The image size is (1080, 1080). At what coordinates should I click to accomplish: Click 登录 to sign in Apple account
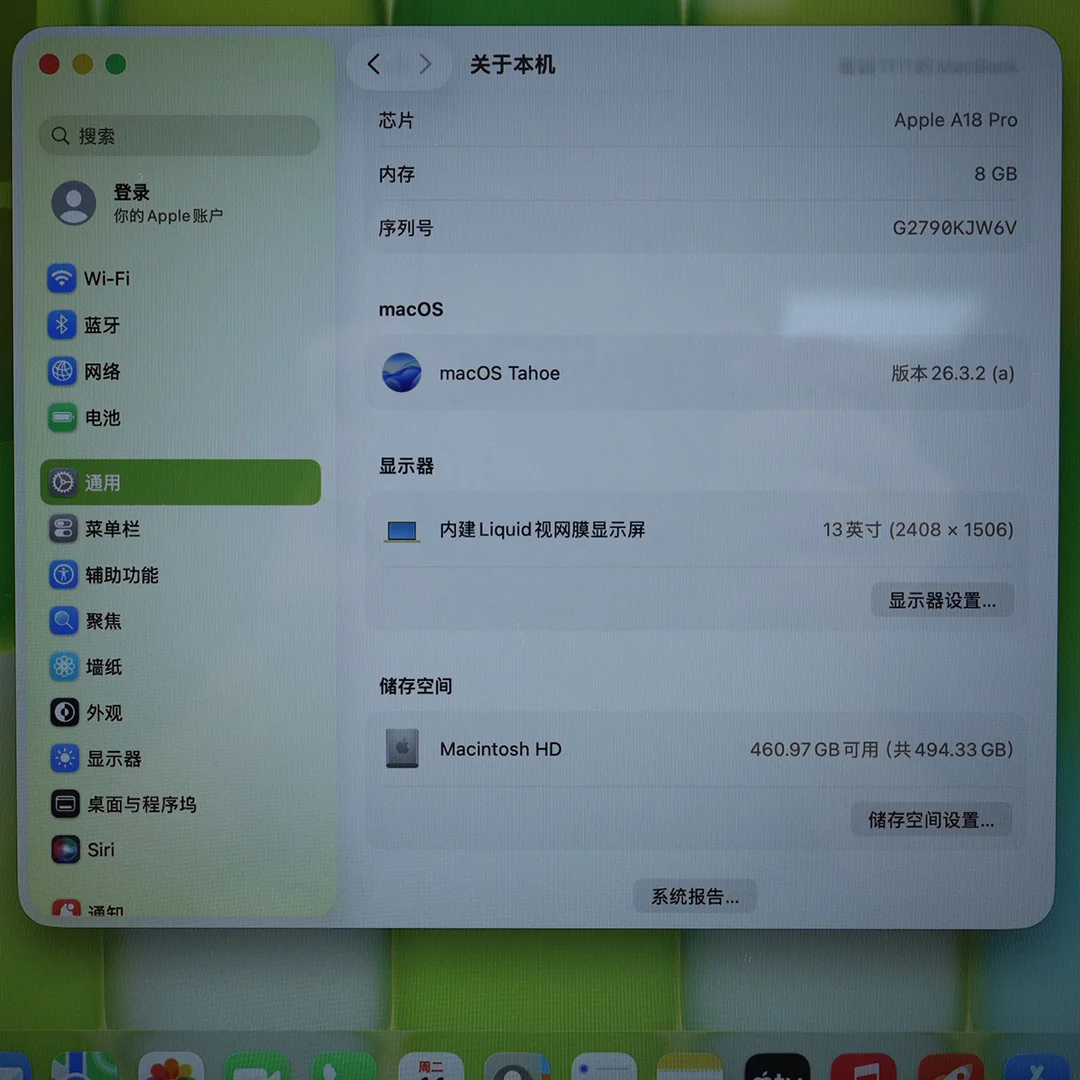click(132, 192)
